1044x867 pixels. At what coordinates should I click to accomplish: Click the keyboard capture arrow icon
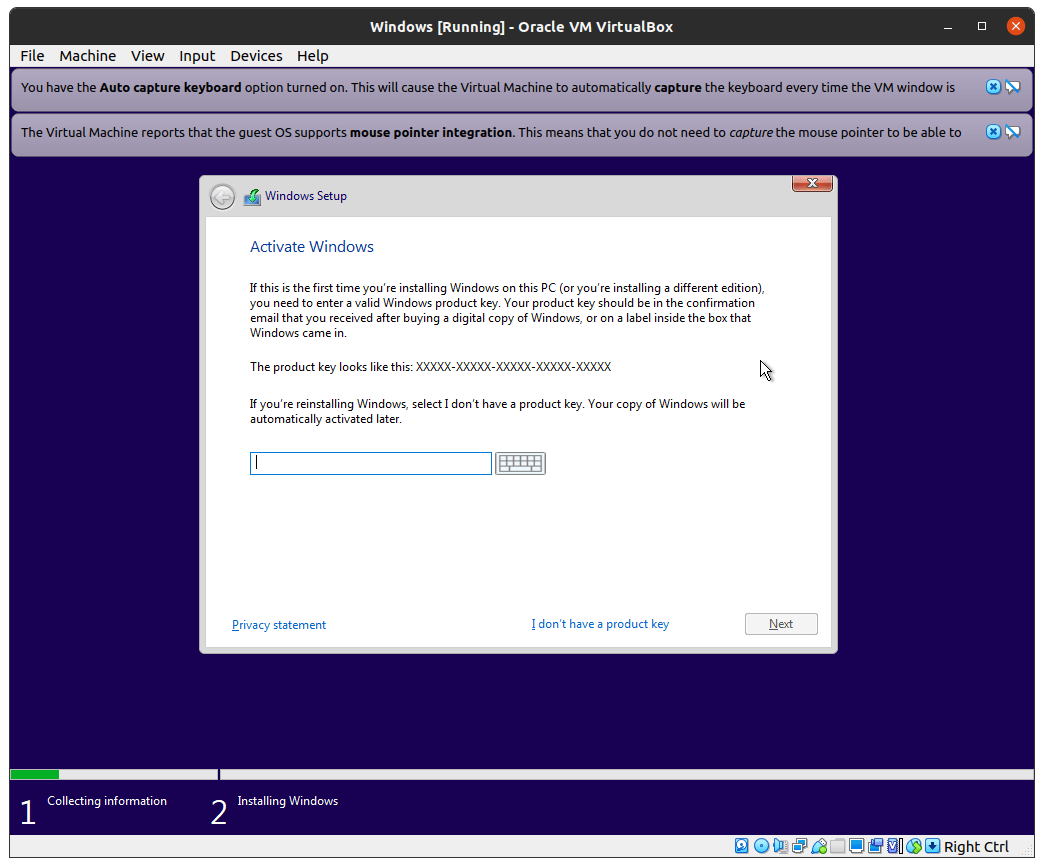click(x=932, y=846)
